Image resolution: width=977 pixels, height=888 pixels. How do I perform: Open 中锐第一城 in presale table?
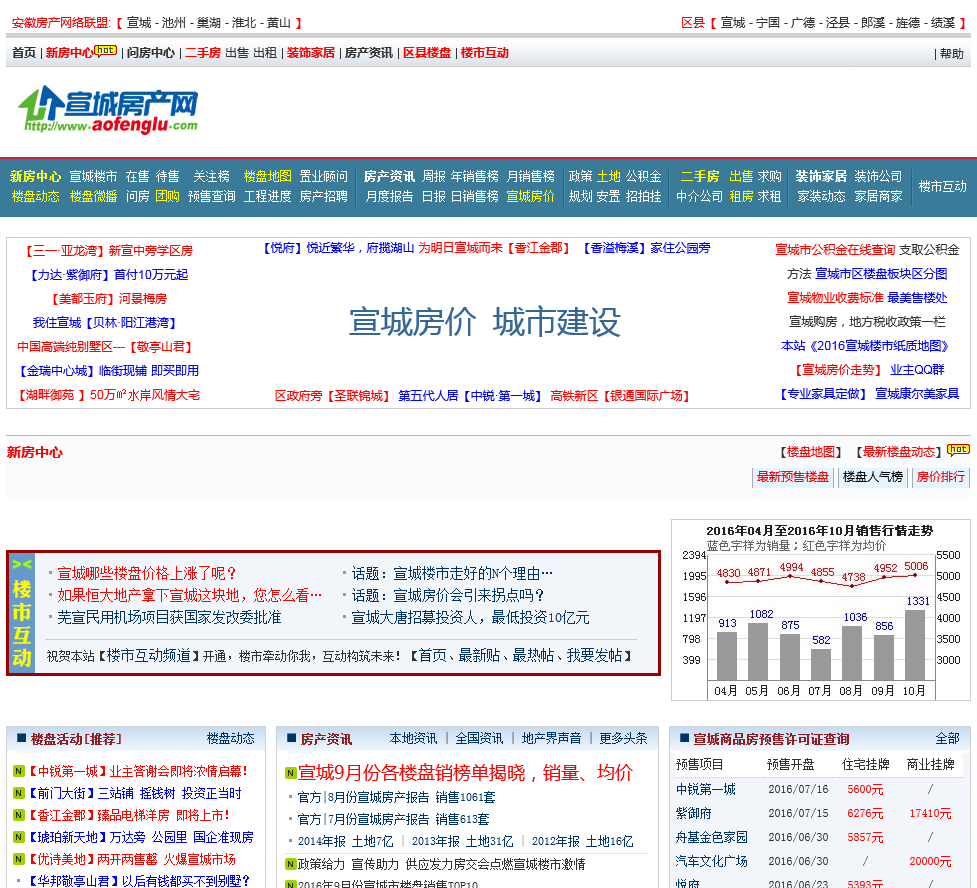[705, 790]
